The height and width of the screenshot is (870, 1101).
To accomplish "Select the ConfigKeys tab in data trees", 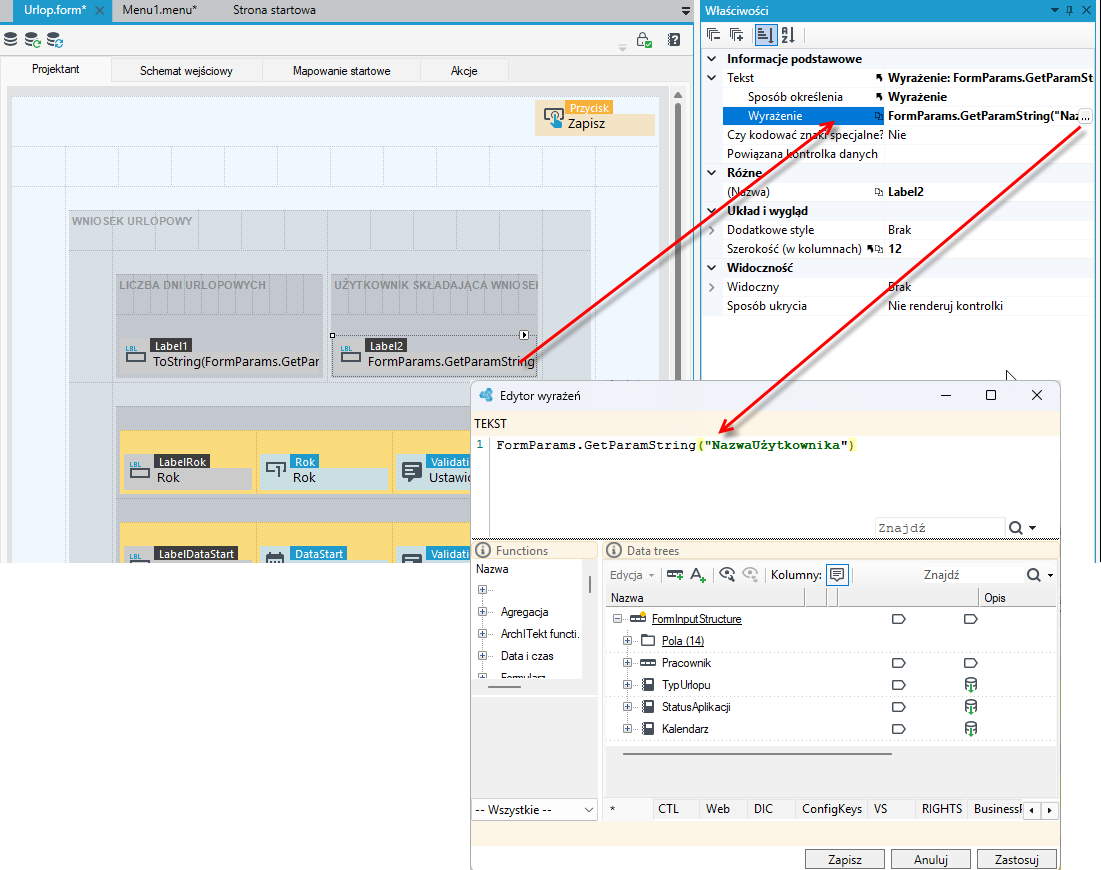I will [x=831, y=809].
